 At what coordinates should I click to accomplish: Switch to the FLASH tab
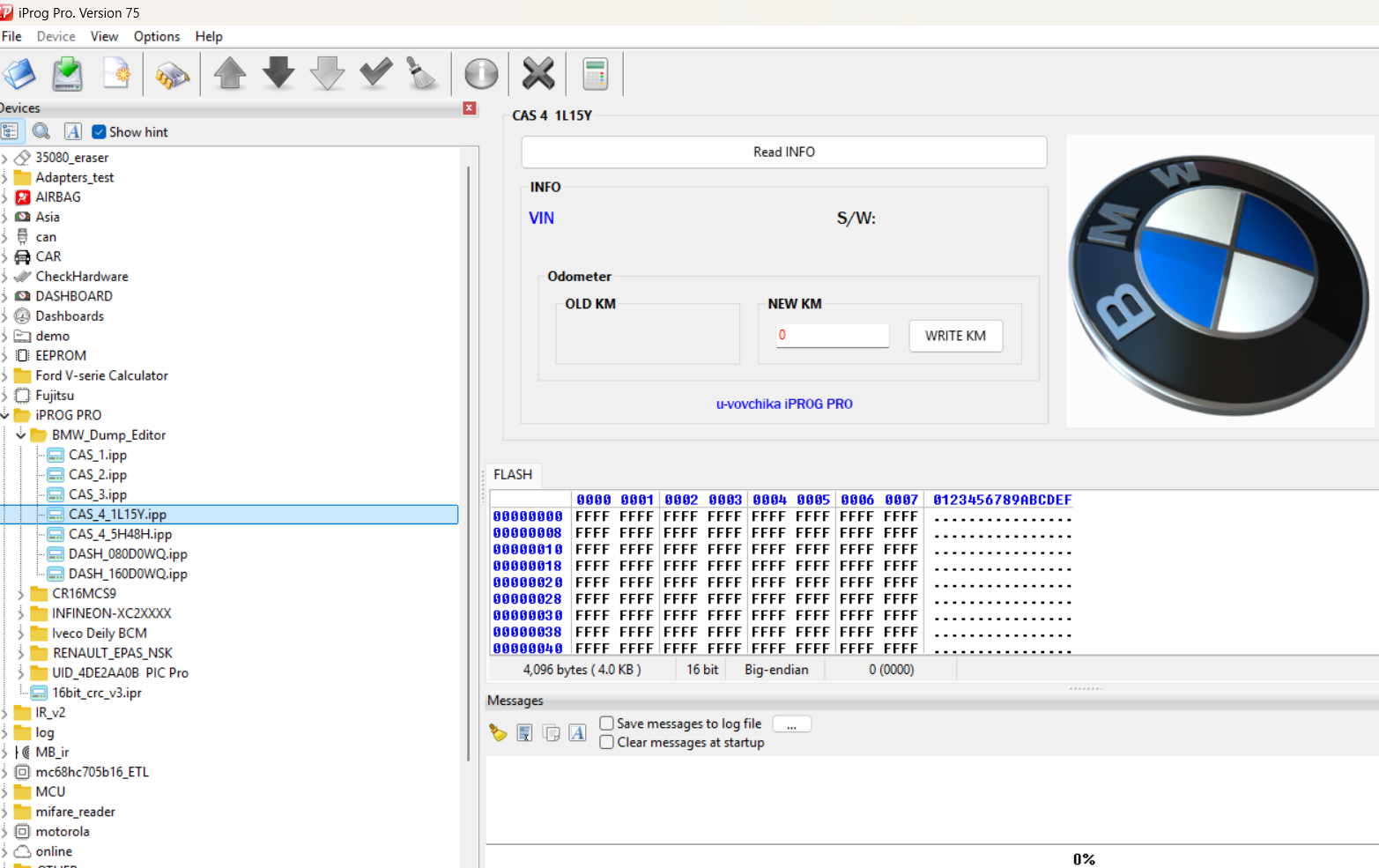513,475
